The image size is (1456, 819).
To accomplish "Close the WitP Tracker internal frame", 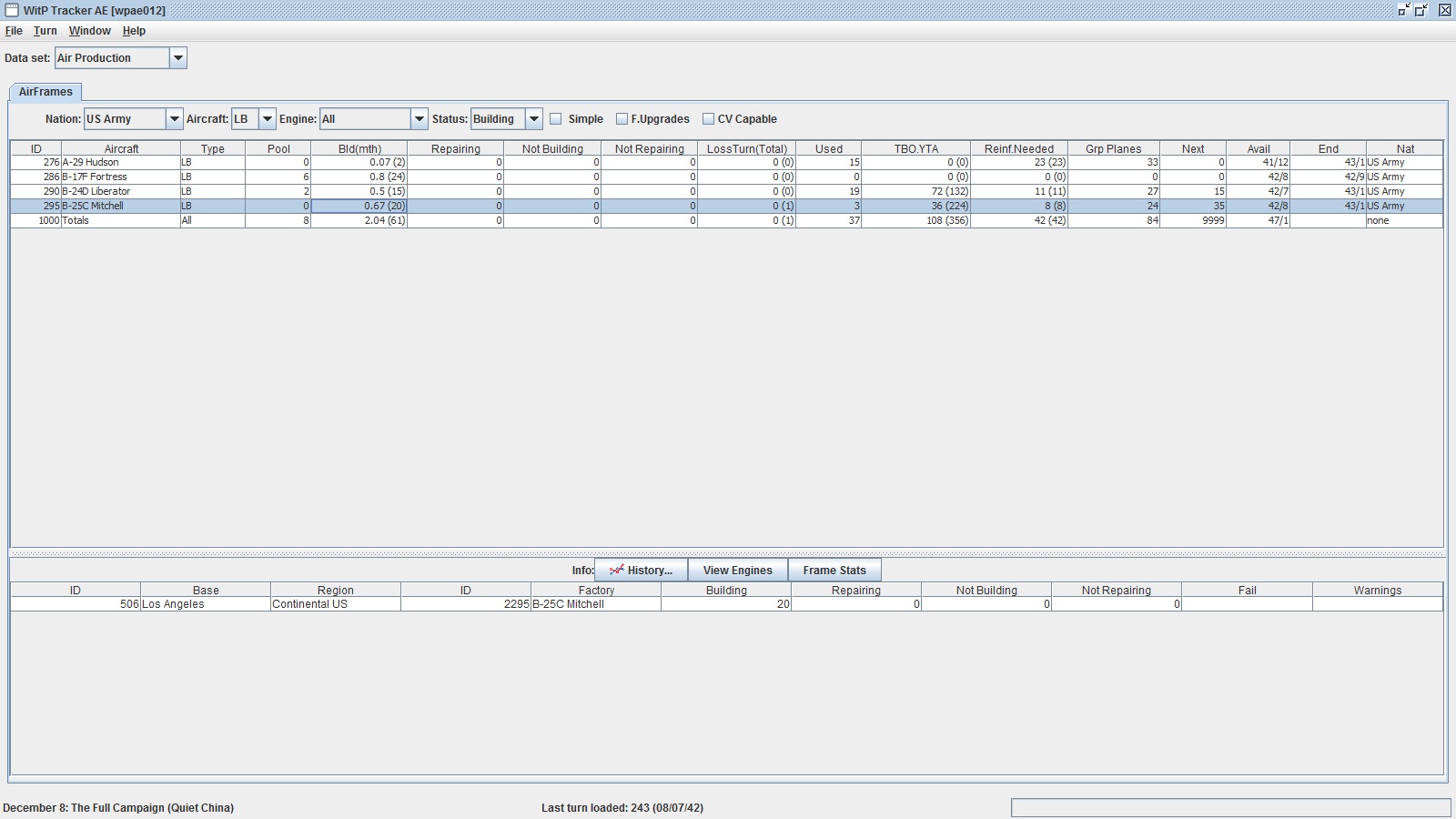I will click(1444, 10).
